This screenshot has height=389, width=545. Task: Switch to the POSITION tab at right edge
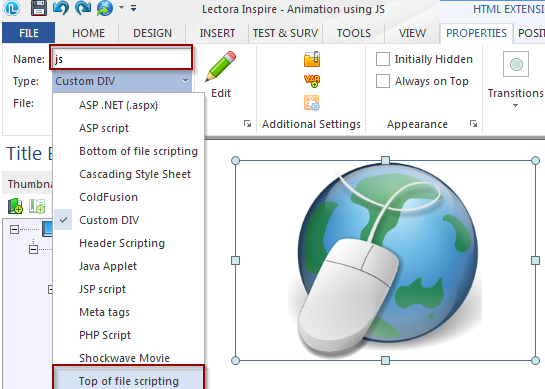(531, 33)
